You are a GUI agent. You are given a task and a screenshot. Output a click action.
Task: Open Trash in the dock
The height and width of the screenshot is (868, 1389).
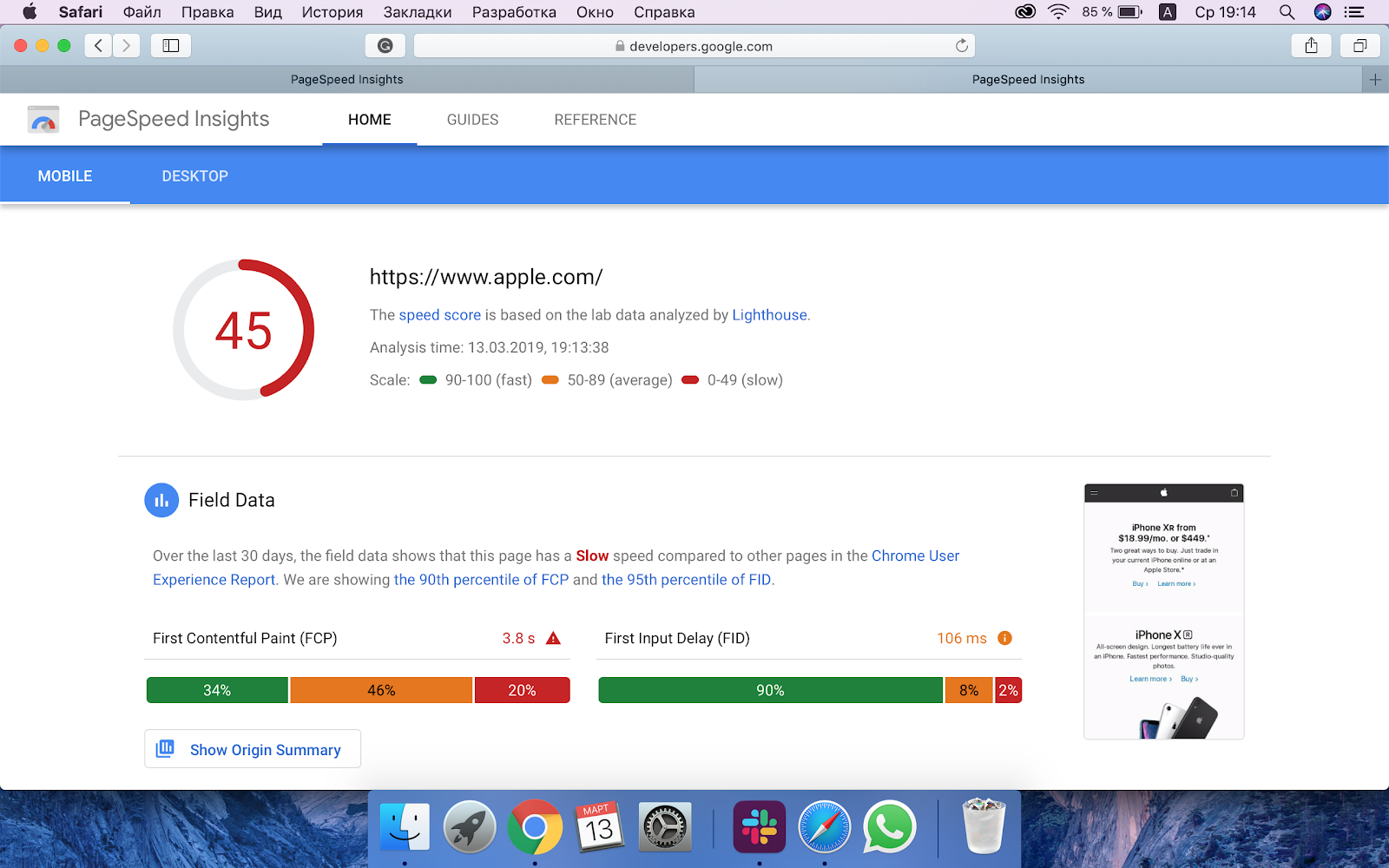point(984,827)
